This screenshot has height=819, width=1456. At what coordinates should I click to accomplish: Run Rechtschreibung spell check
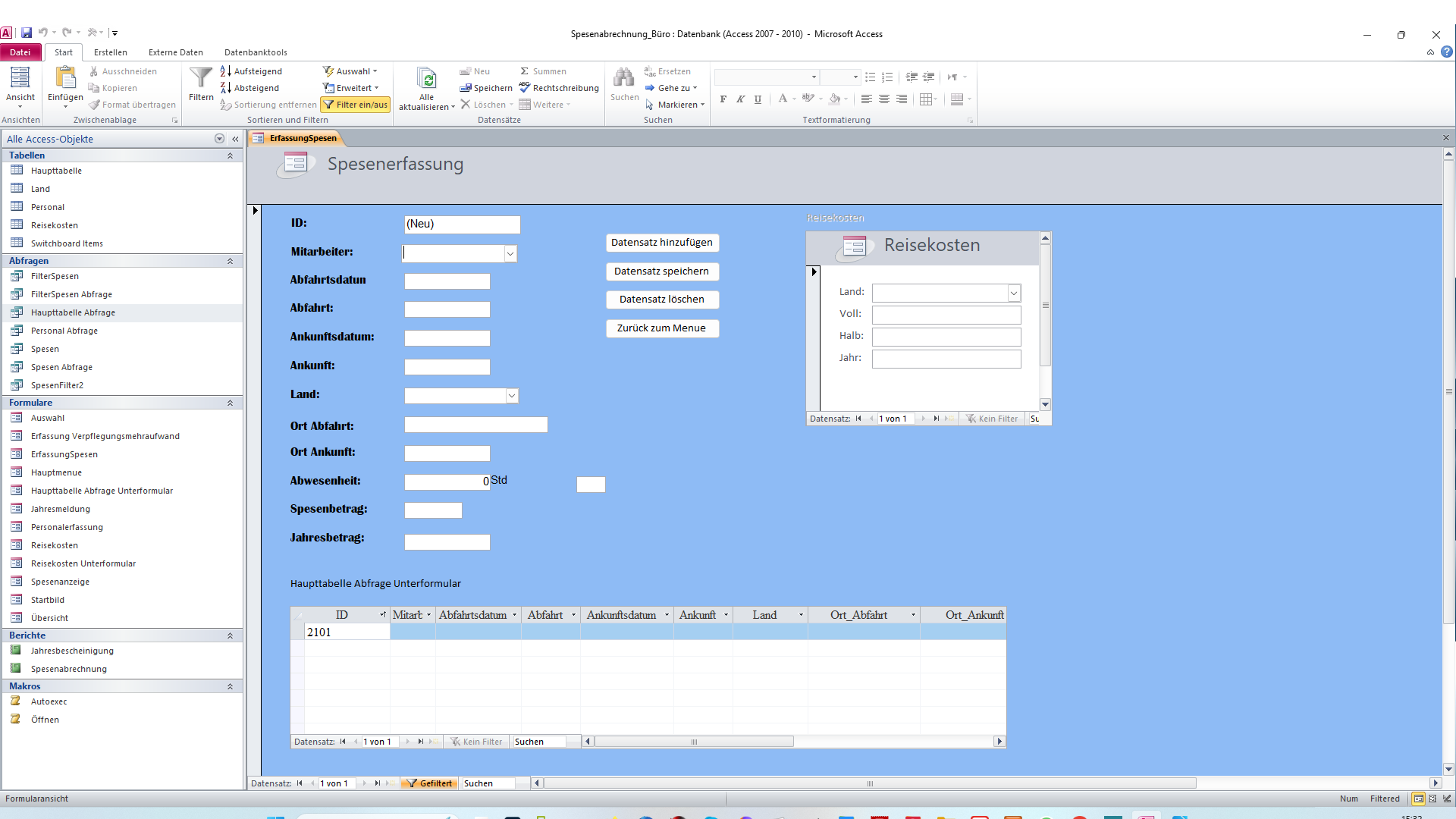click(x=559, y=88)
